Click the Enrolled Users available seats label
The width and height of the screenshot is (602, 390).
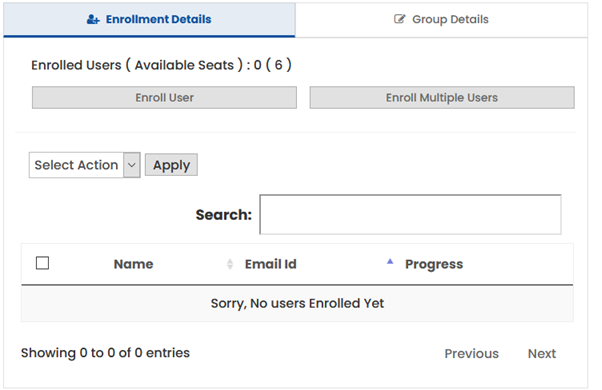coord(161,65)
